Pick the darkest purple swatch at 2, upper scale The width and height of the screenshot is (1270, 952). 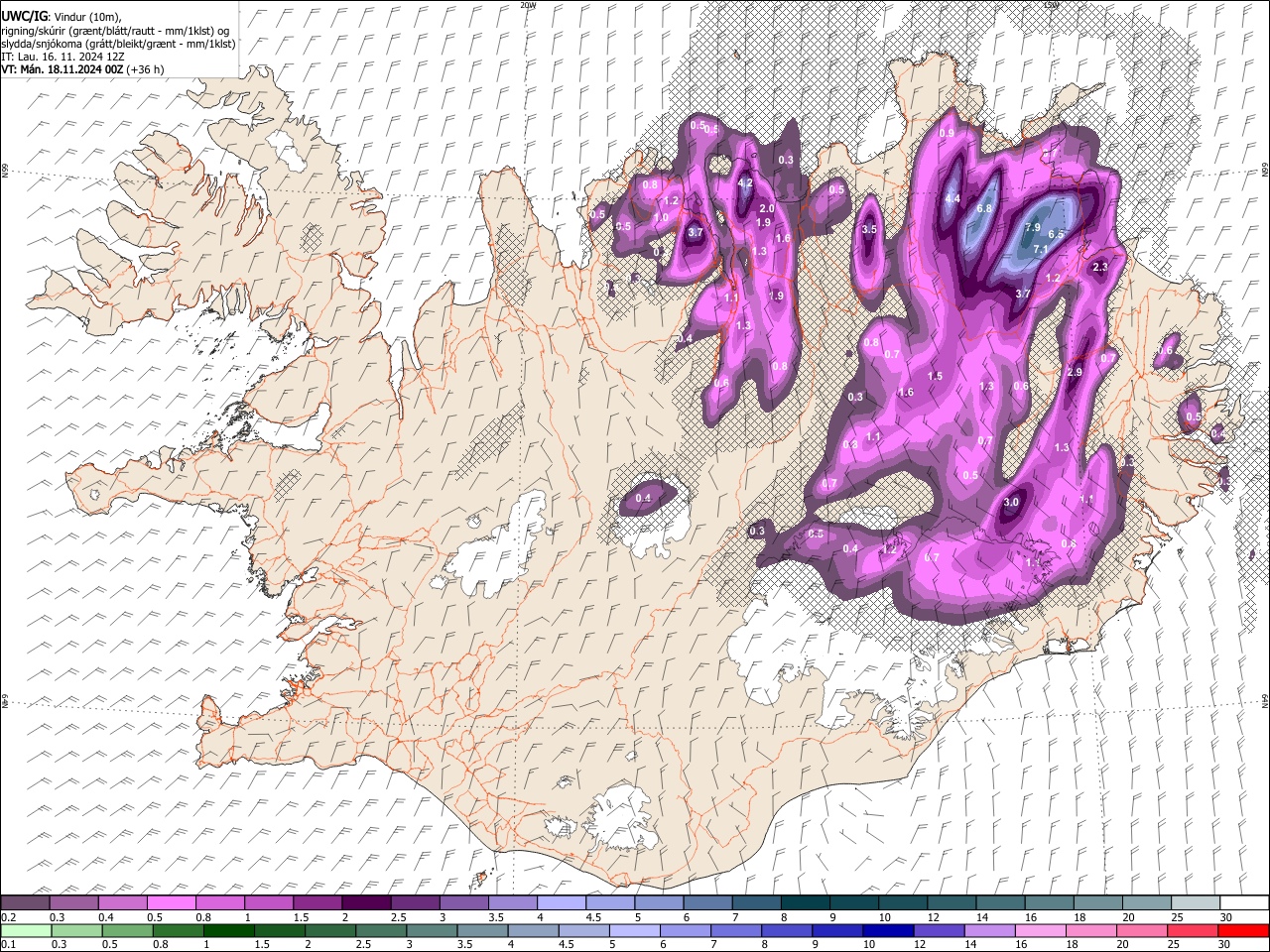[367, 902]
